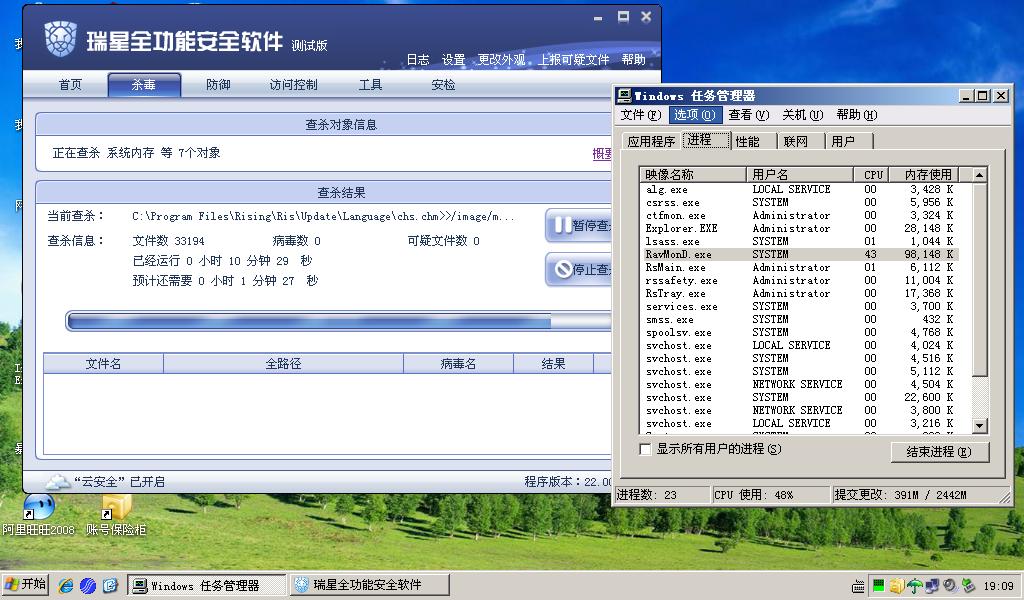Click the Rising lion shield logo

pyautogui.click(x=61, y=39)
